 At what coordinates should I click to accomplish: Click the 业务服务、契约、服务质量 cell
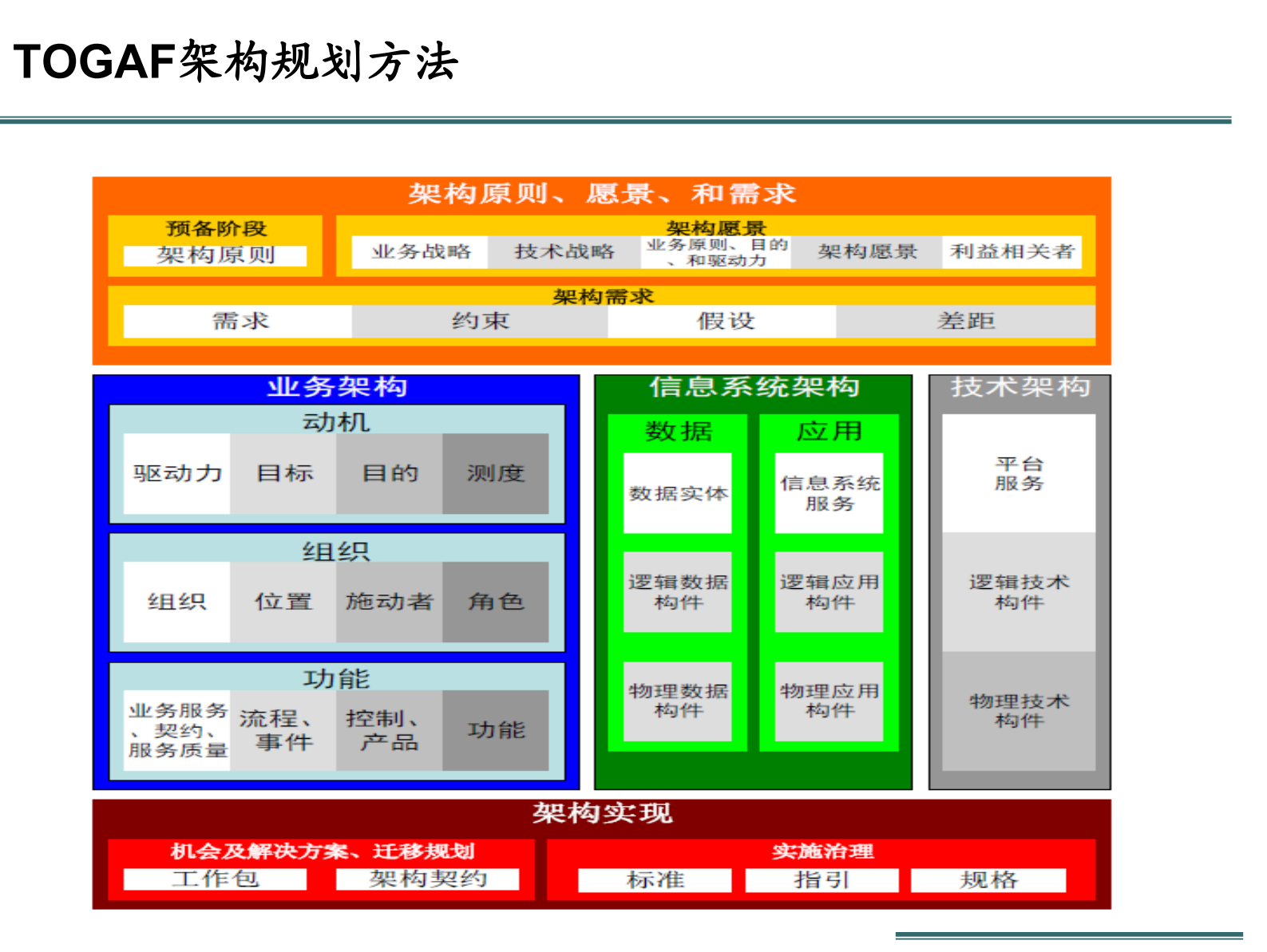point(177,730)
